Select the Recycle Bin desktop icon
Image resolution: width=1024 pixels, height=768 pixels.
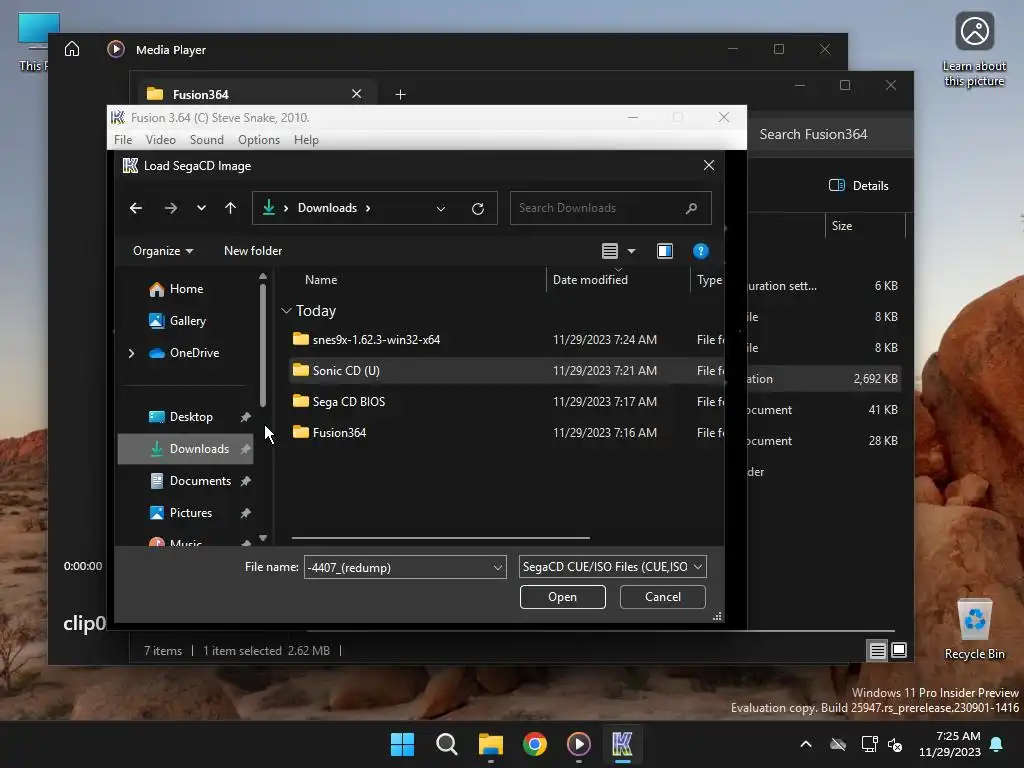click(974, 628)
